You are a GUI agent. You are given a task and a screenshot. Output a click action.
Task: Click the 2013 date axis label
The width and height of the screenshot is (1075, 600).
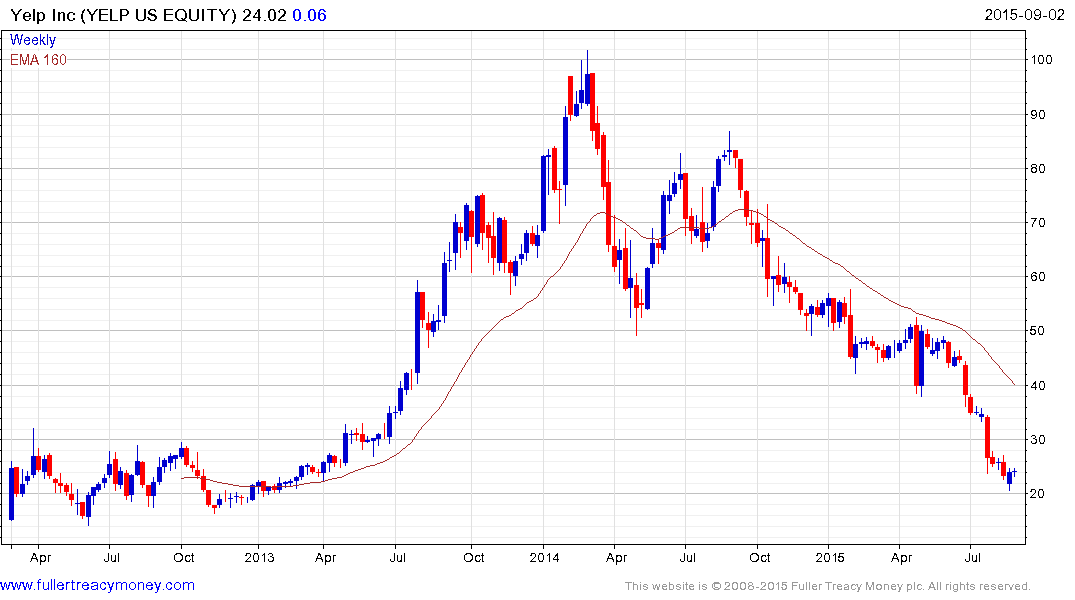[x=259, y=557]
